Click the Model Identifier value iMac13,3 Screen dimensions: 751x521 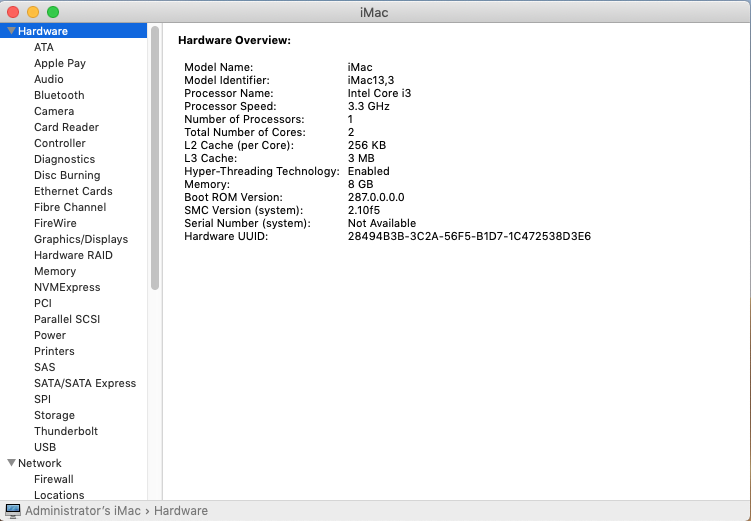371,80
